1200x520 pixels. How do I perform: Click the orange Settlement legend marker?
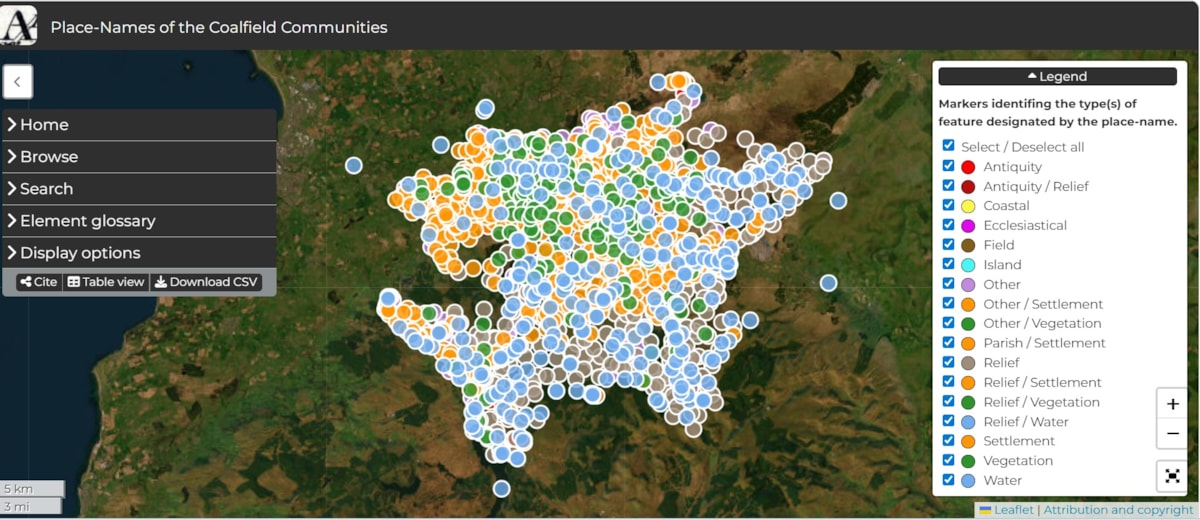[968, 441]
